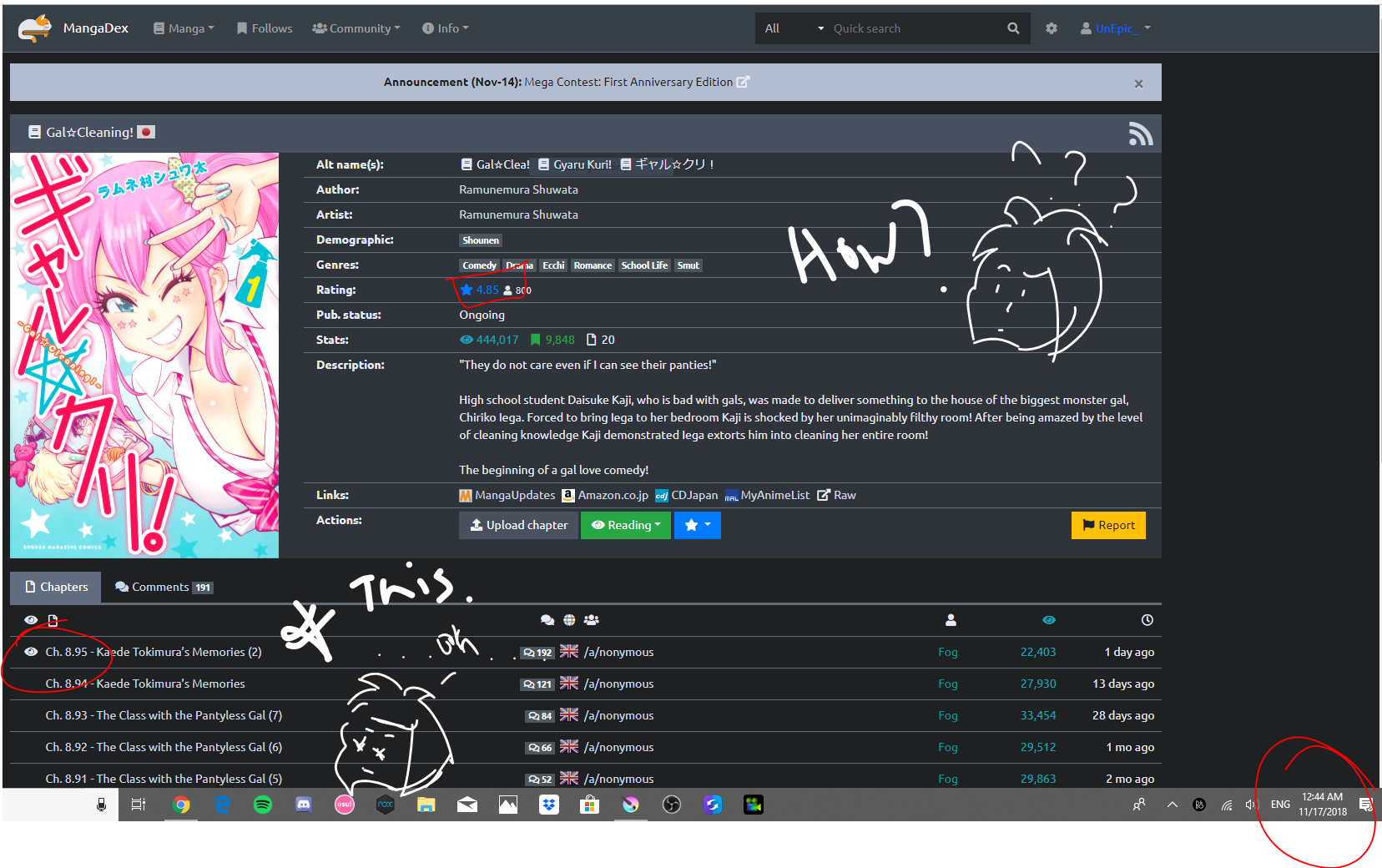Expand the Manga navigation menu

point(184,28)
